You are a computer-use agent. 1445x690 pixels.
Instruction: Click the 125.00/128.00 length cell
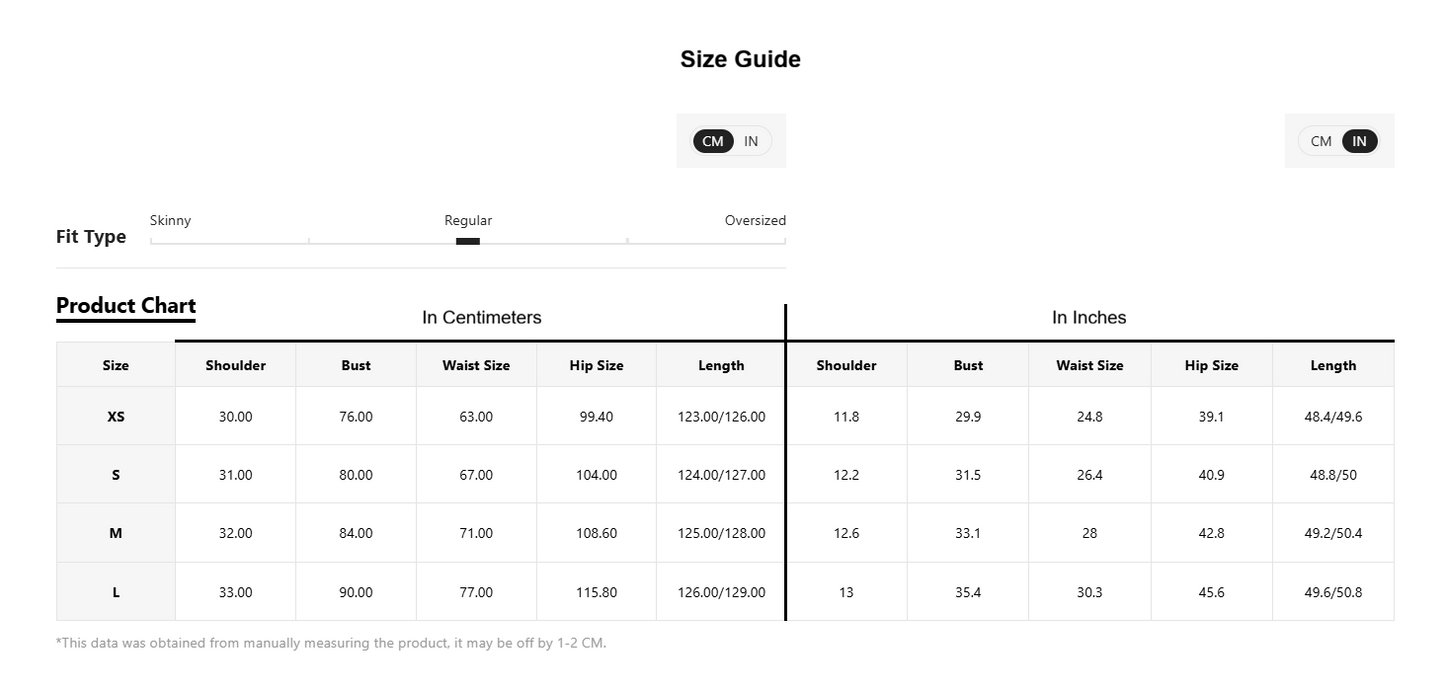pyautogui.click(x=721, y=533)
